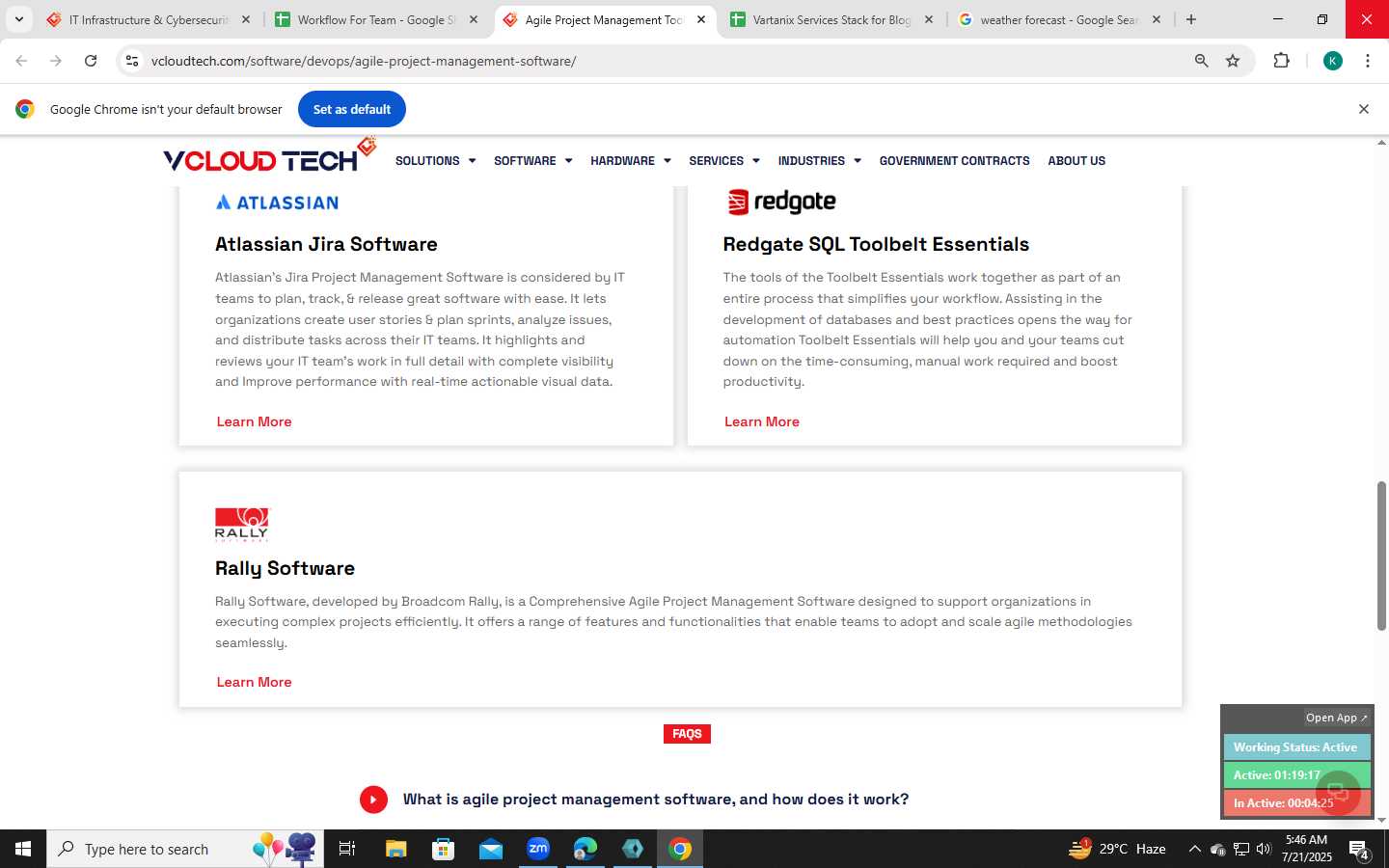Image resolution: width=1389 pixels, height=868 pixels.
Task: Click Learn More under Atlassian Jira Software
Action: [x=254, y=421]
